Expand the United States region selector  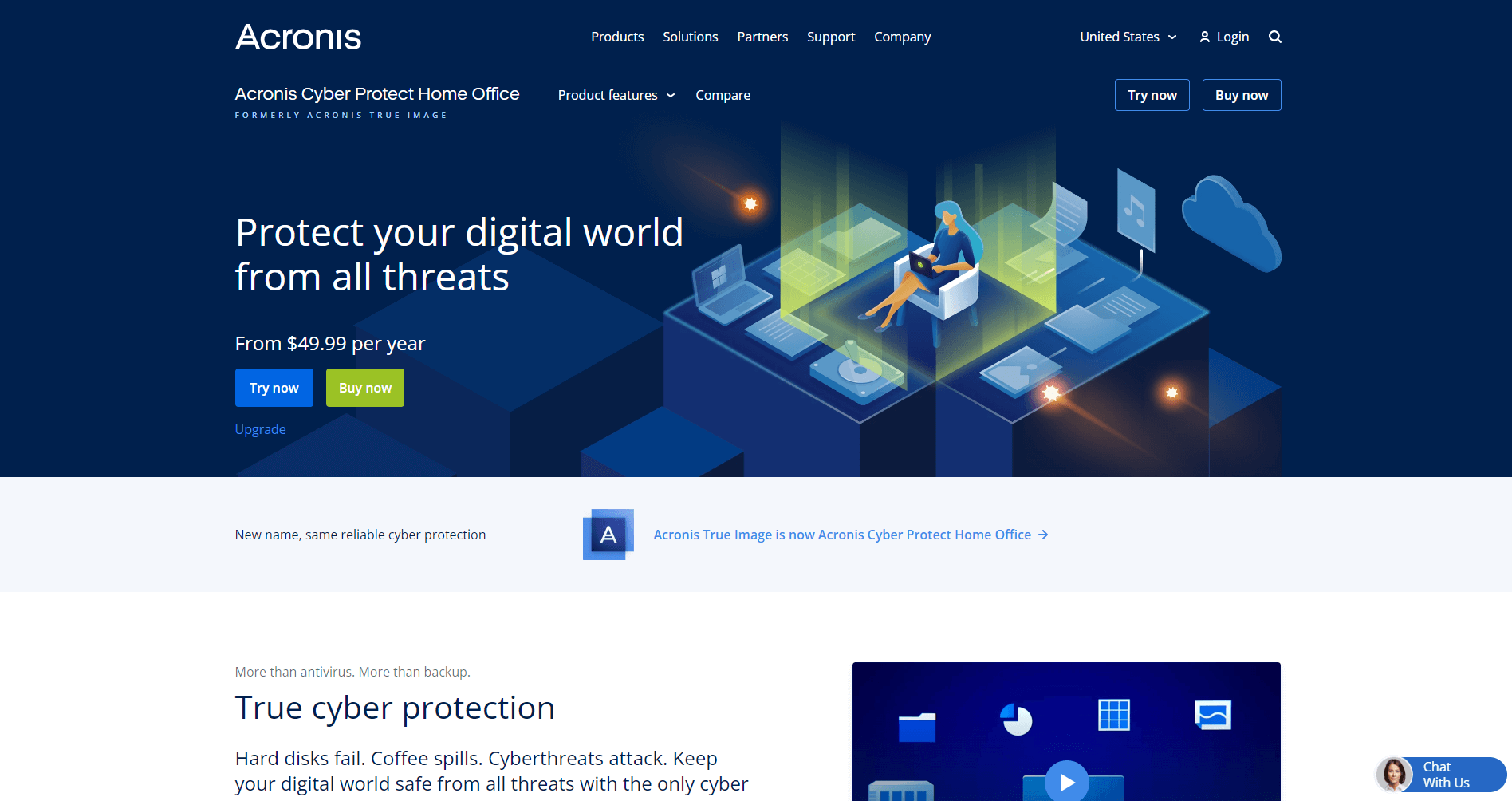click(x=1128, y=37)
